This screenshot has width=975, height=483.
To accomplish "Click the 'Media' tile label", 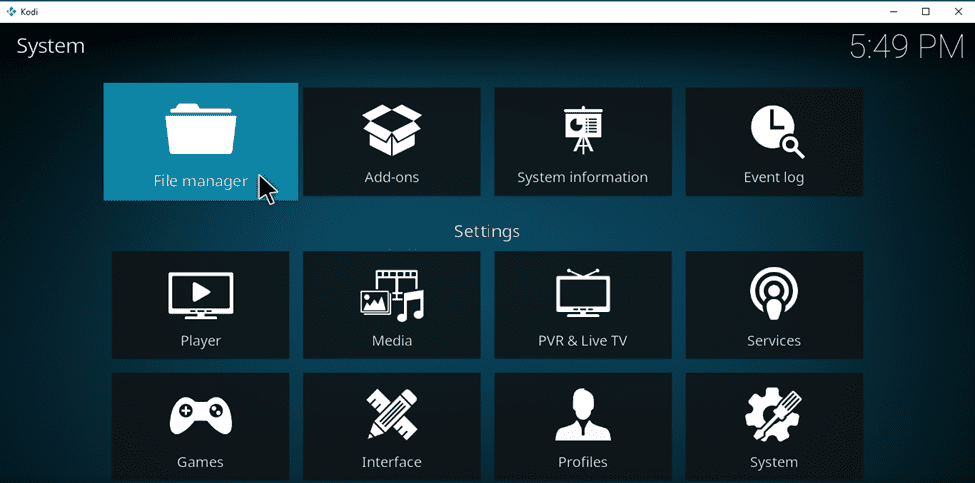I will [x=392, y=341].
